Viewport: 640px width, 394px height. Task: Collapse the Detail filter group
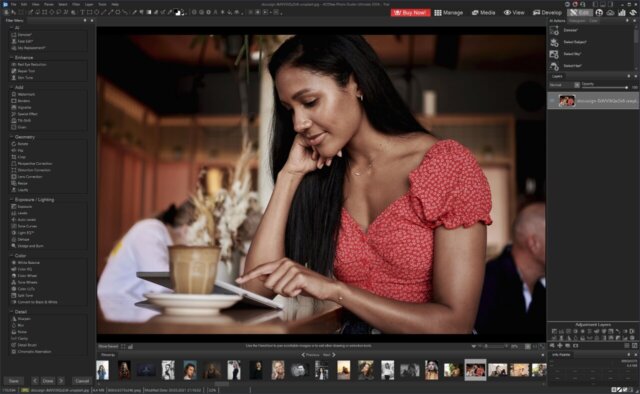click(11, 312)
